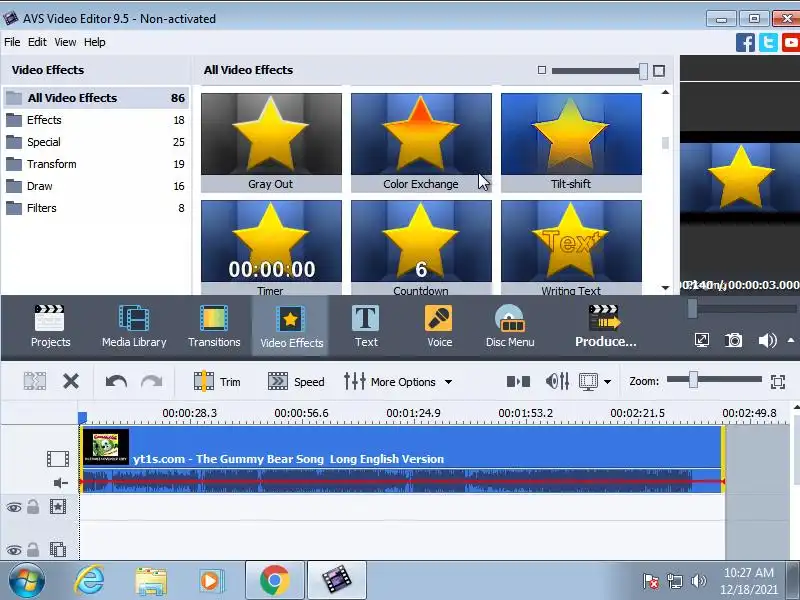Viewport: 800px width, 600px height.
Task: Delete the selected item with the X icon
Action: click(71, 381)
